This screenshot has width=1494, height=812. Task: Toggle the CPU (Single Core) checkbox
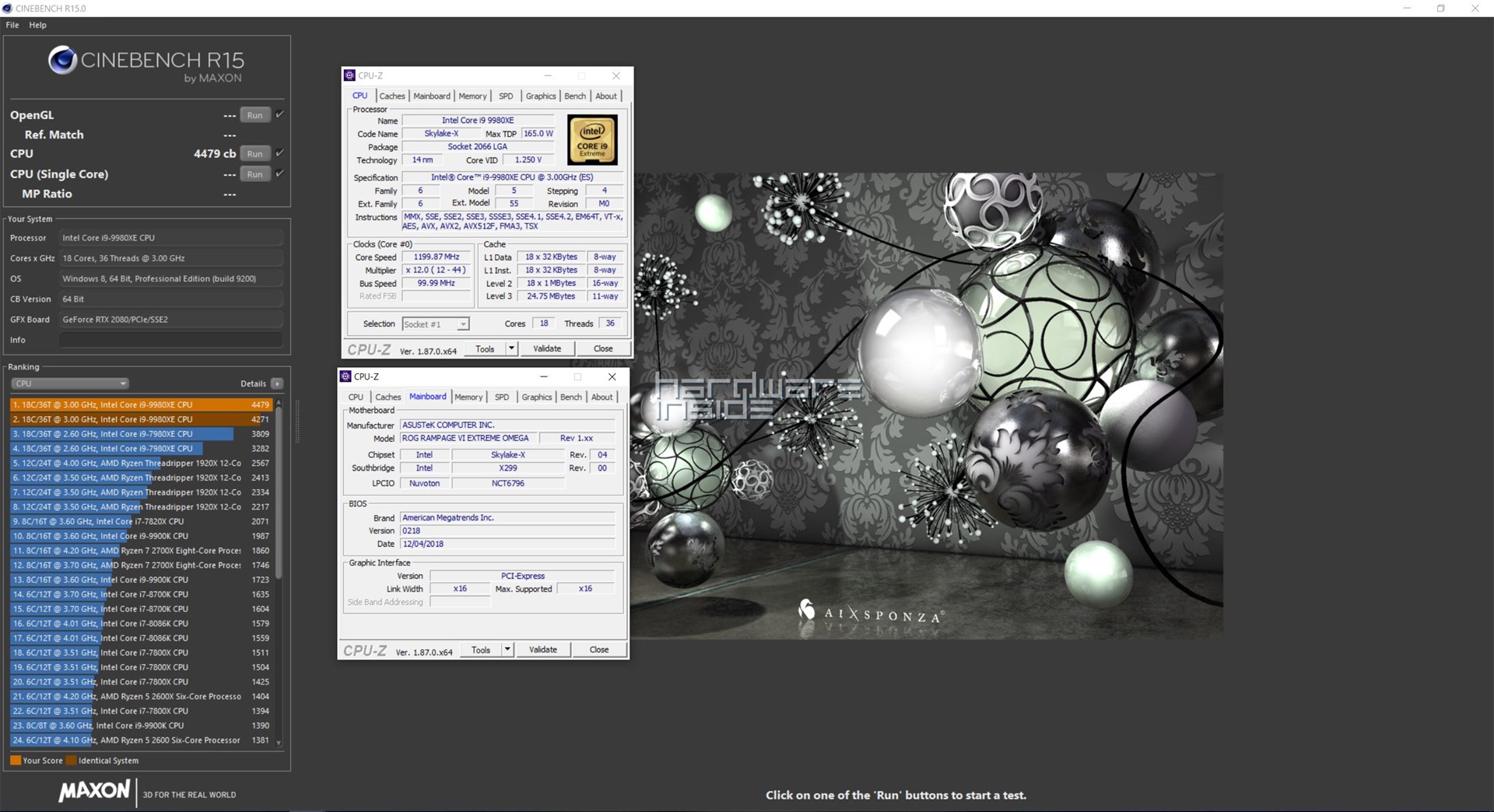pos(280,173)
